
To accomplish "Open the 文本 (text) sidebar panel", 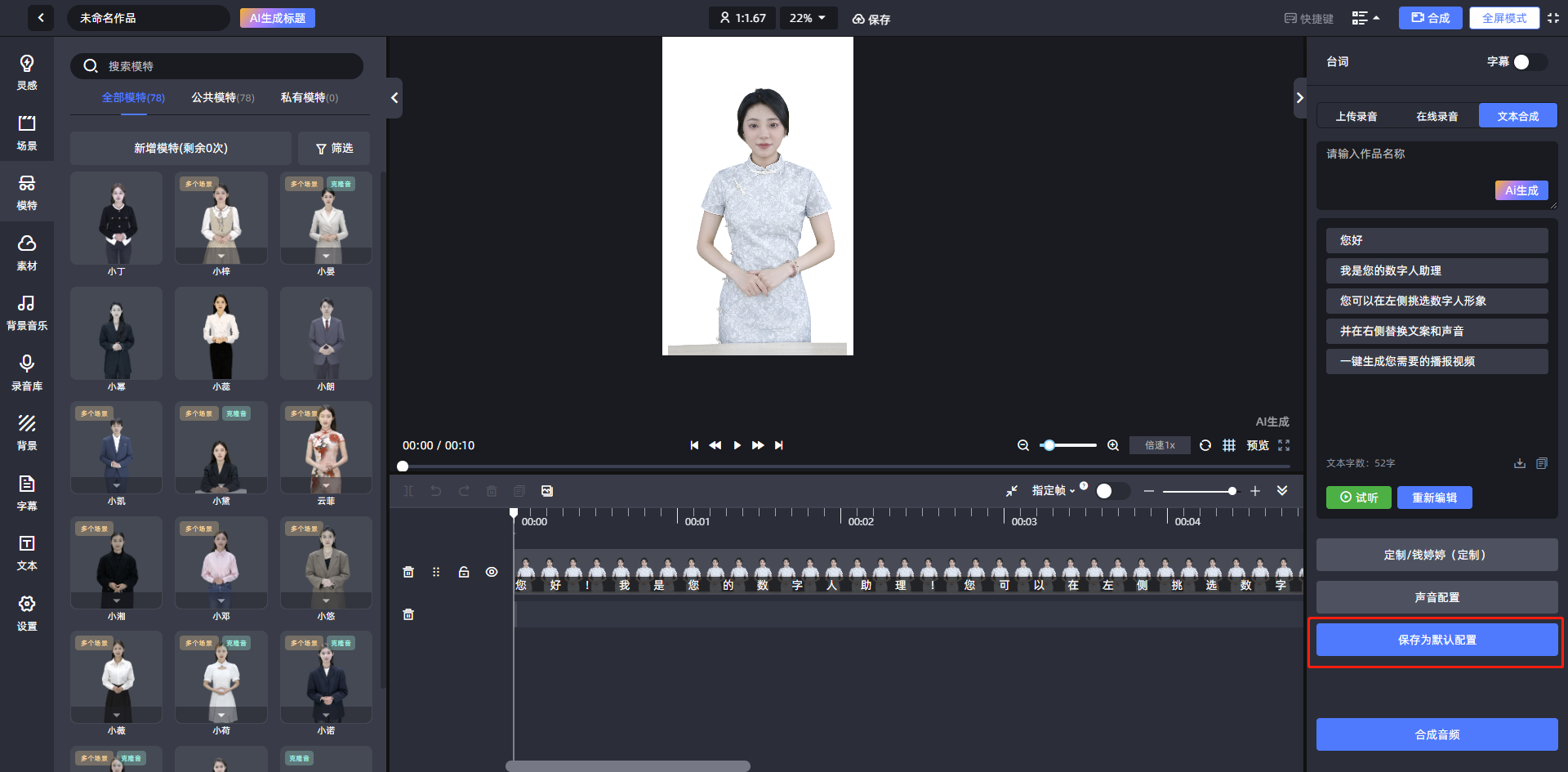I will coord(27,552).
